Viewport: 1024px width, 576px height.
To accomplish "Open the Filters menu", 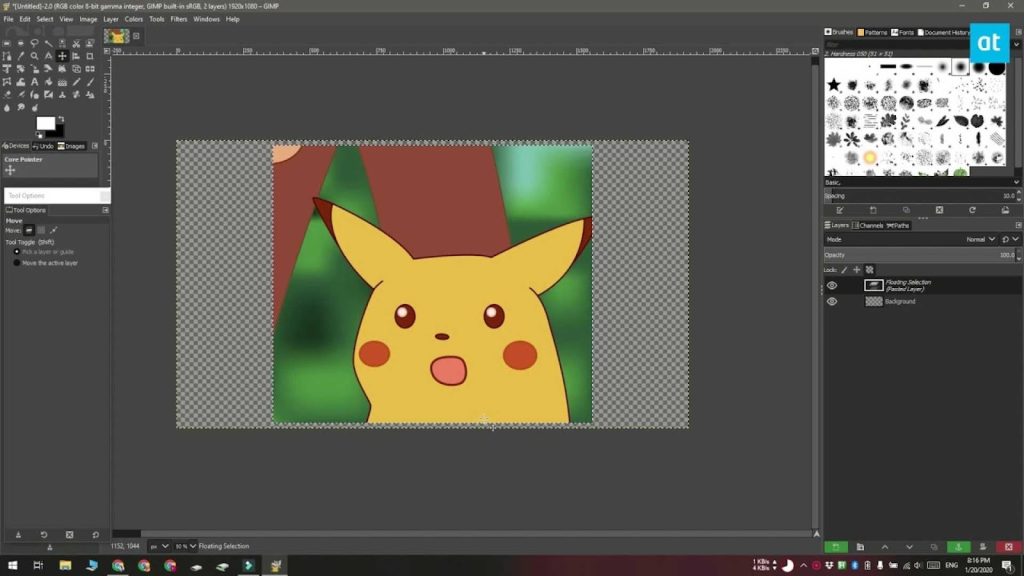I will [178, 19].
